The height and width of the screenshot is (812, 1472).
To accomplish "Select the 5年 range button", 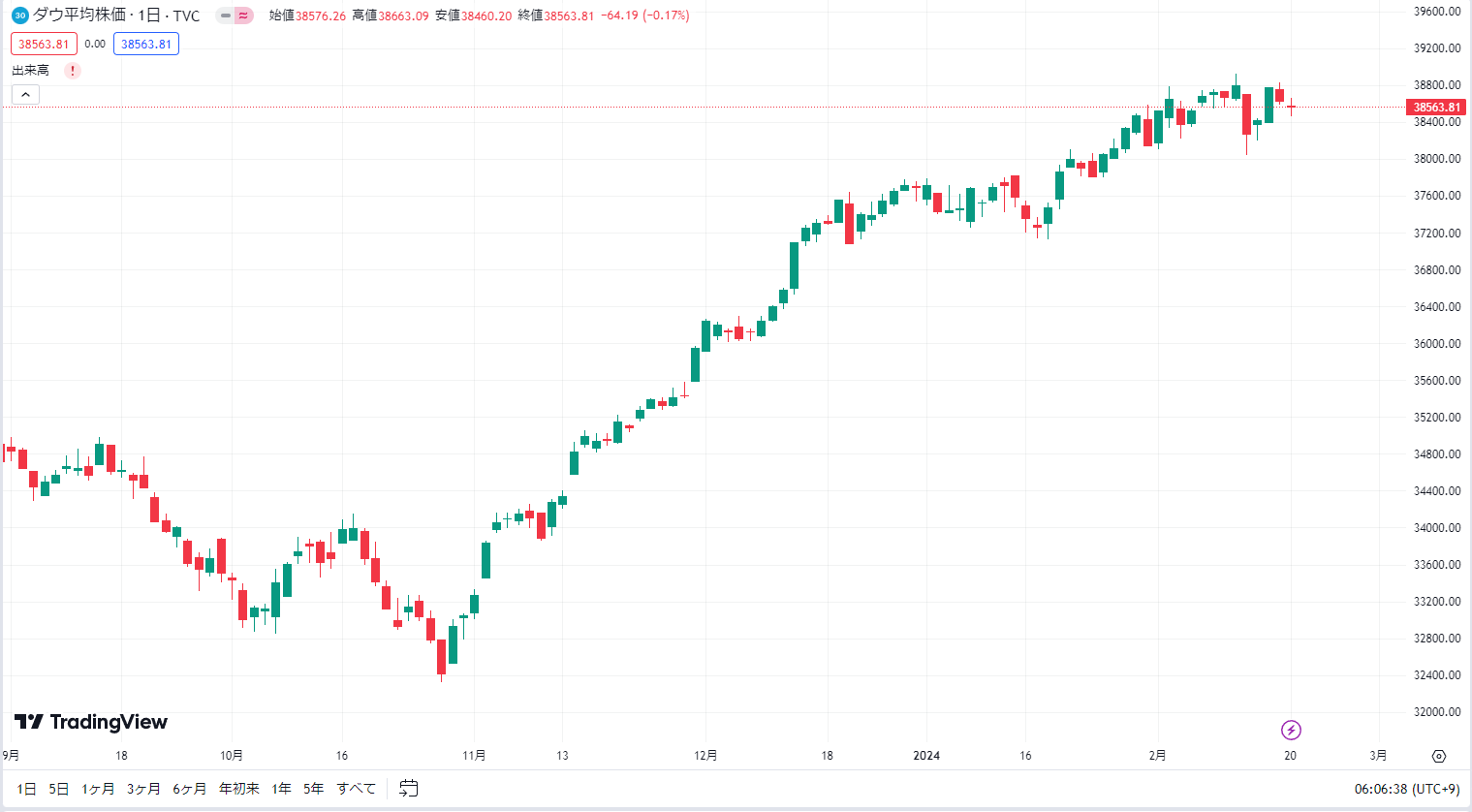I will 313,789.
